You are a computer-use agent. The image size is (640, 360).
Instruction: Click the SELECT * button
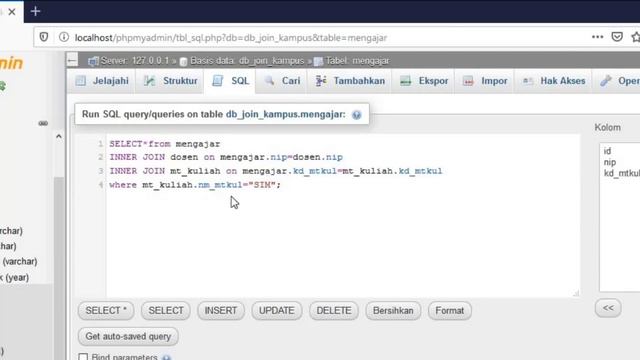coord(106,311)
